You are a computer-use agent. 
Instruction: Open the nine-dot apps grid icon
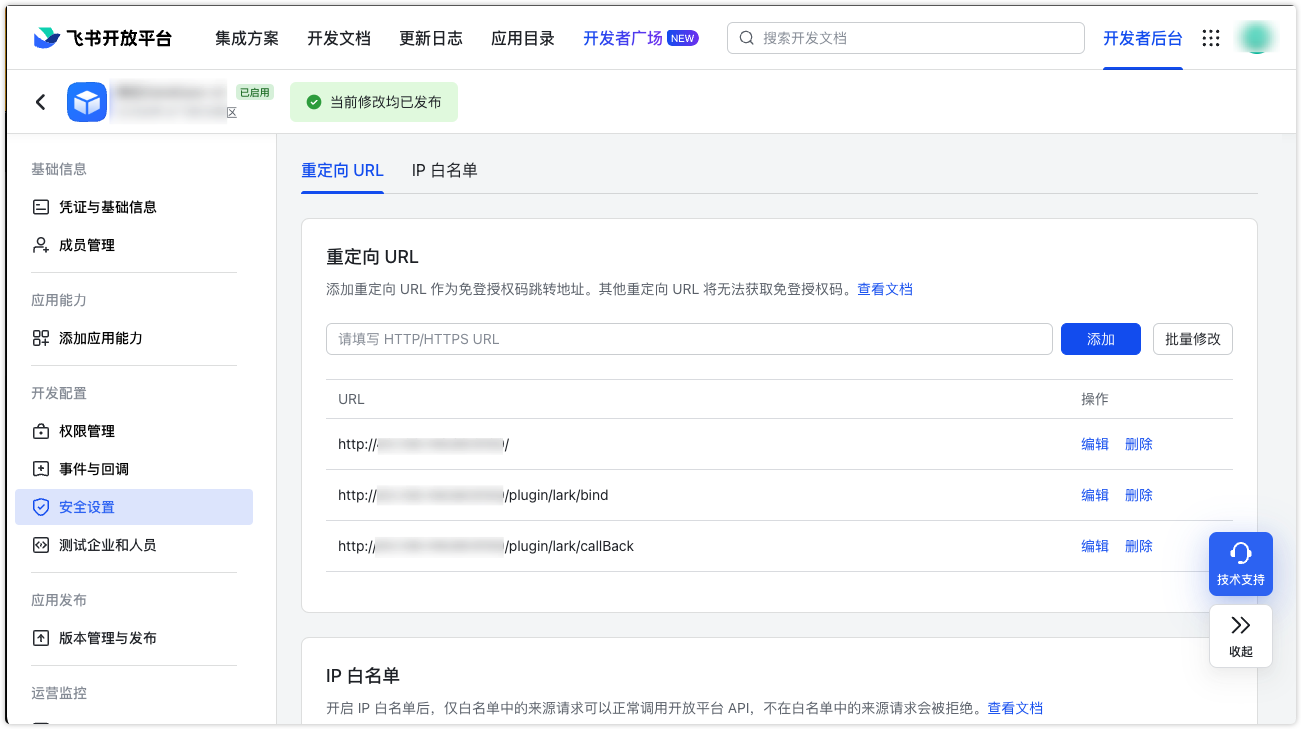pyautogui.click(x=1211, y=38)
